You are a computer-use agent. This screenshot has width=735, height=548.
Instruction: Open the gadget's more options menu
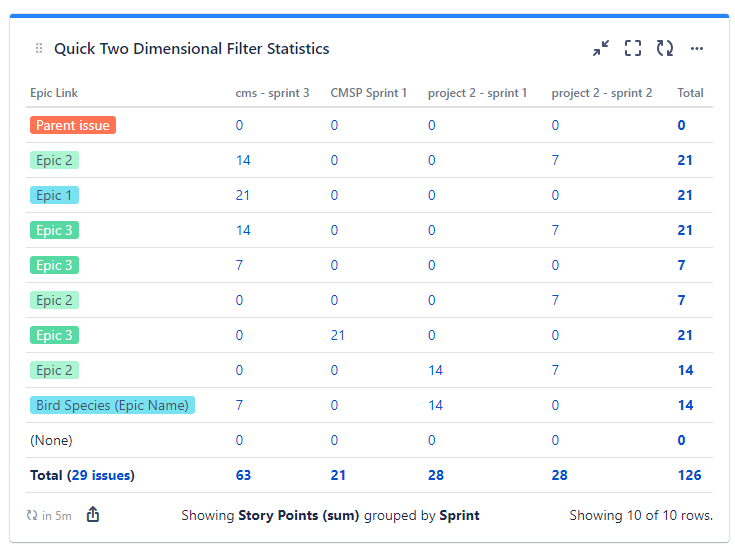coord(697,48)
